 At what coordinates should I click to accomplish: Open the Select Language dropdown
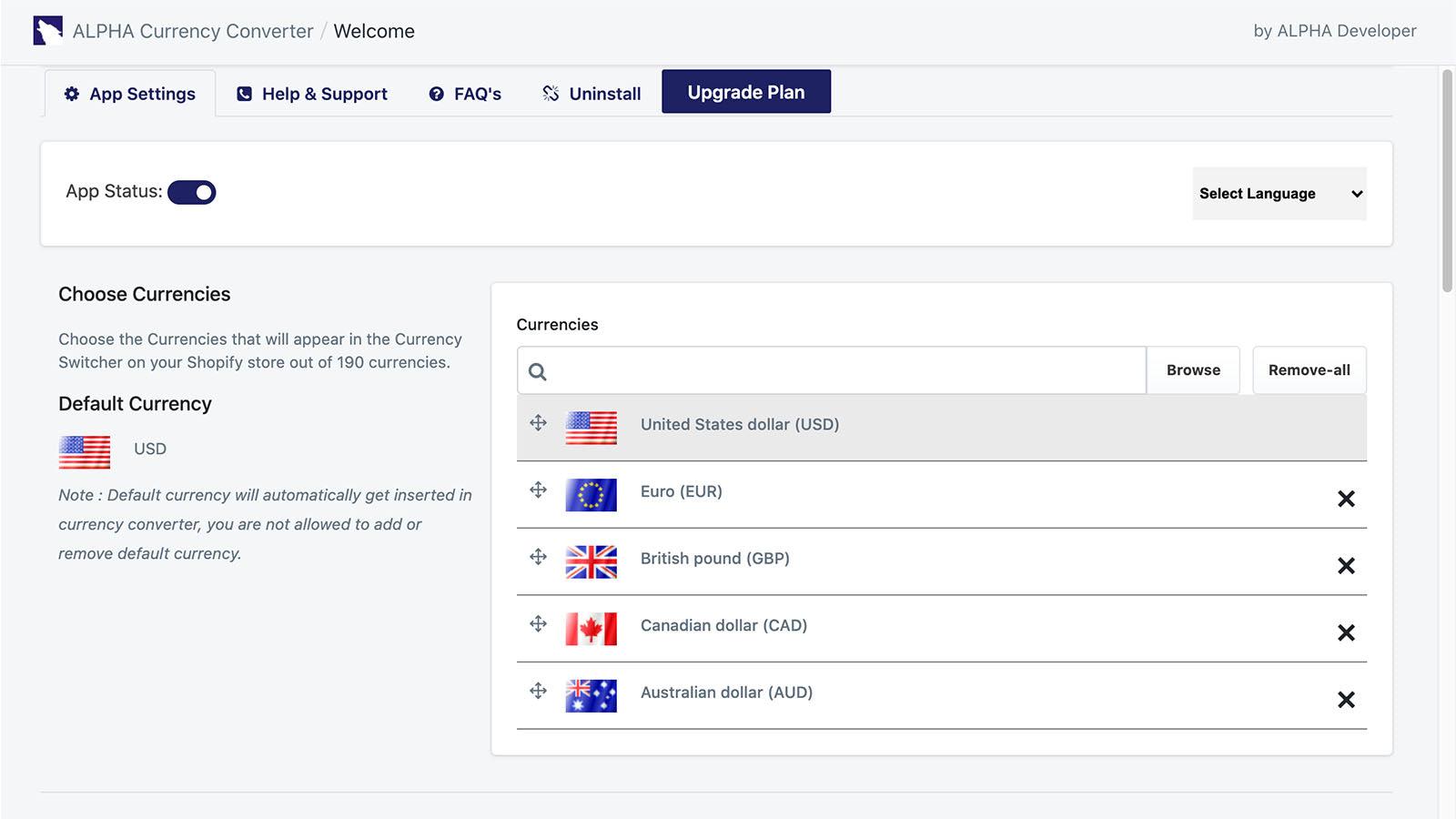click(1279, 193)
